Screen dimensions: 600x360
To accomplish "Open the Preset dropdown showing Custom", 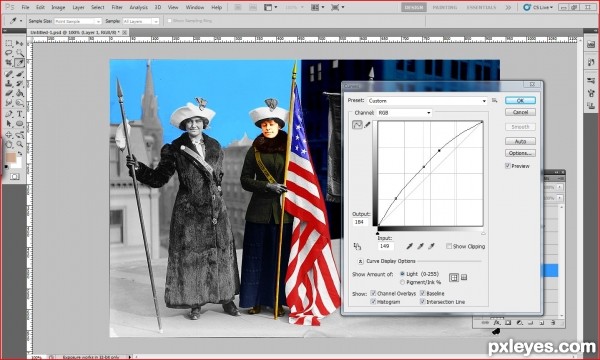I will point(427,101).
